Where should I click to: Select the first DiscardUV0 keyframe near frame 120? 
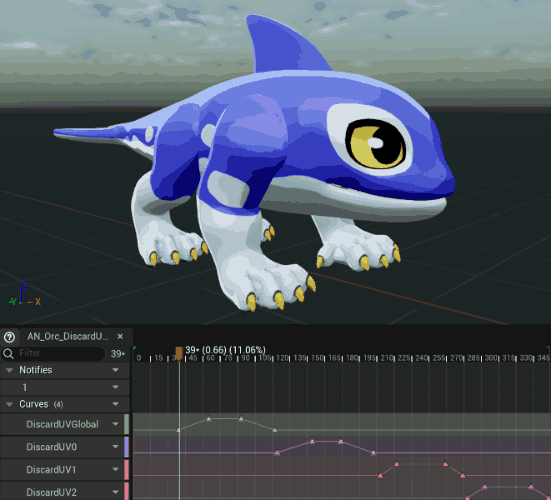[277, 453]
